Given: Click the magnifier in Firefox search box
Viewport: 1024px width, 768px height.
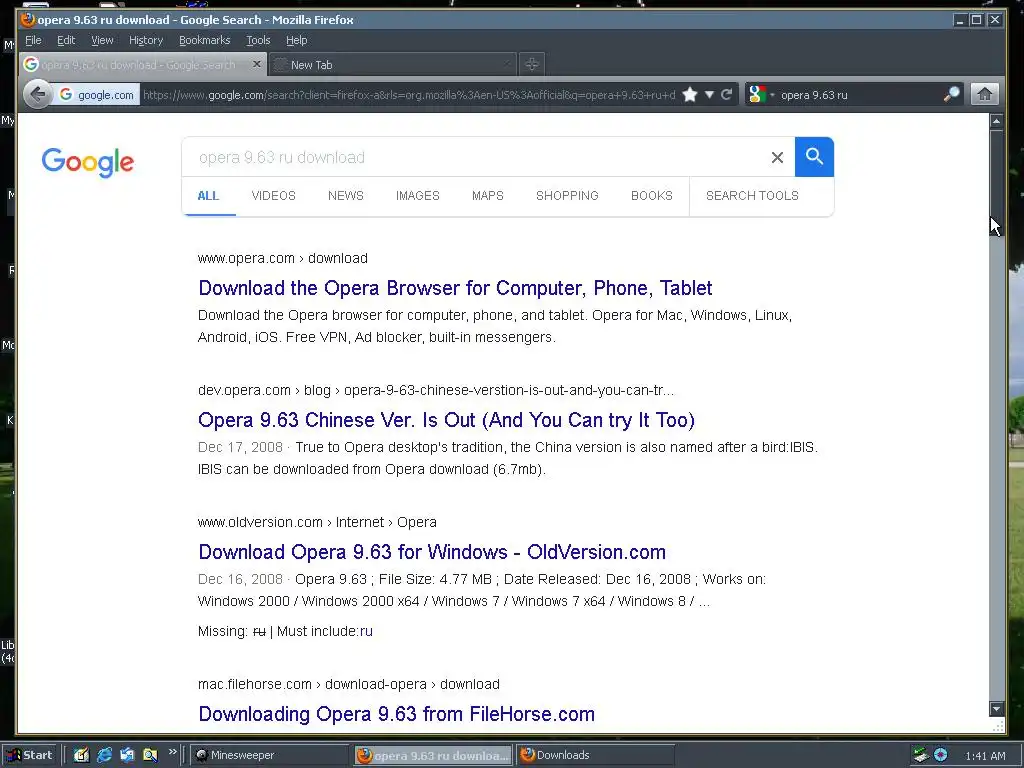Looking at the screenshot, I should click(x=952, y=95).
